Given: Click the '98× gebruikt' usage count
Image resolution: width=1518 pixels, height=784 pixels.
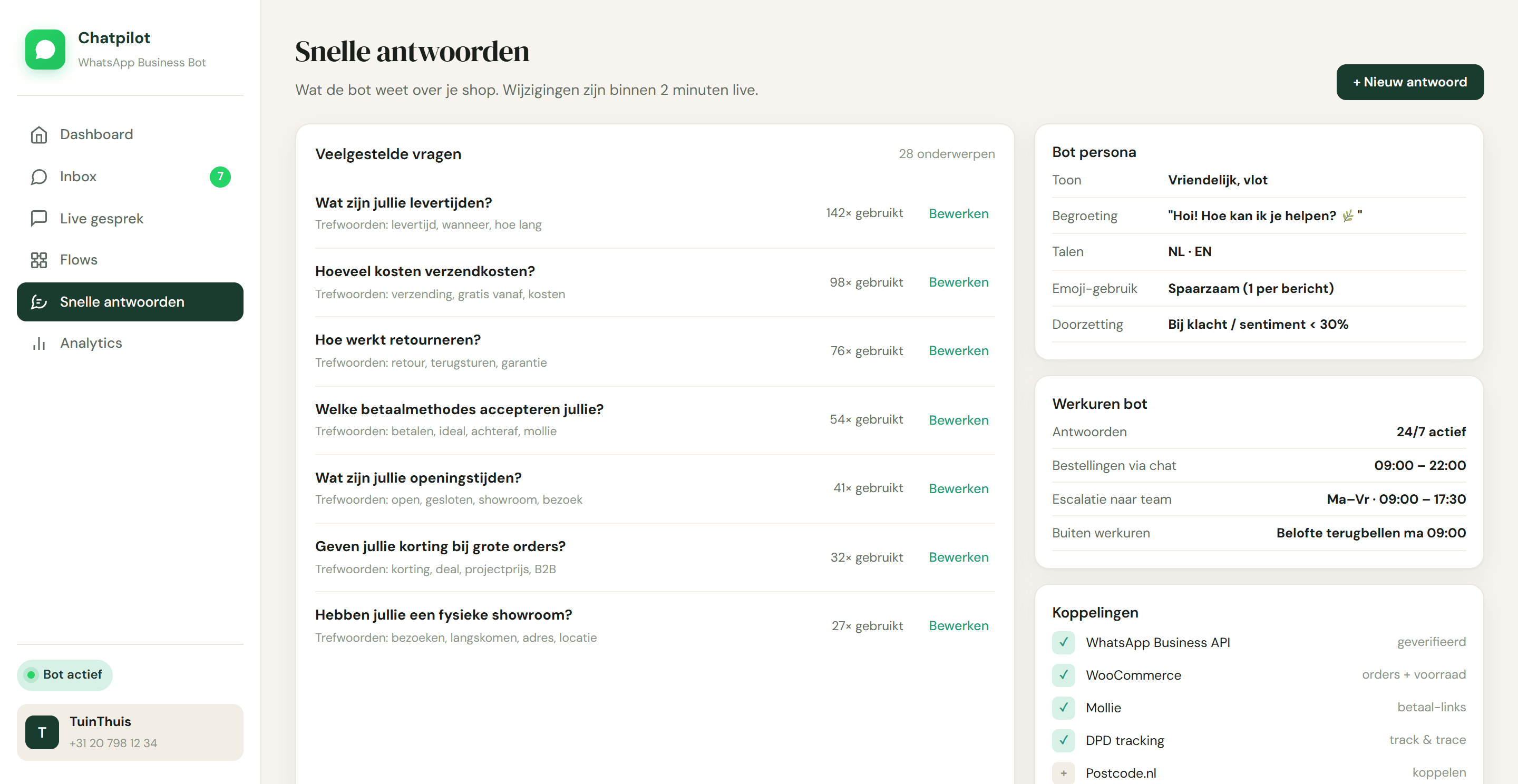Looking at the screenshot, I should click(x=866, y=282).
